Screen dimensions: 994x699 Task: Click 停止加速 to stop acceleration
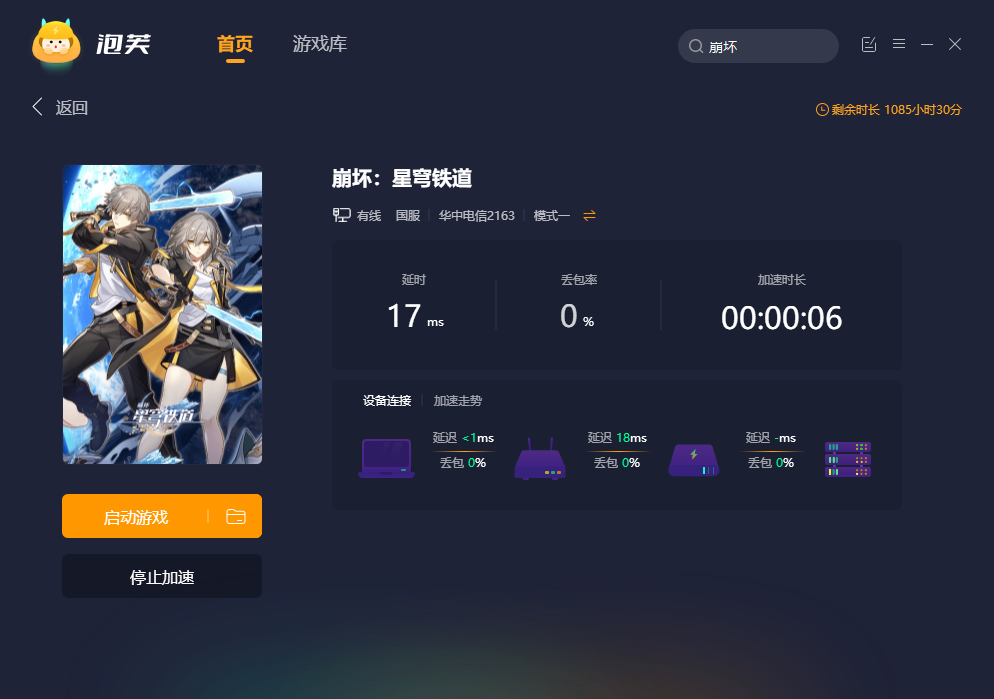tap(162, 576)
